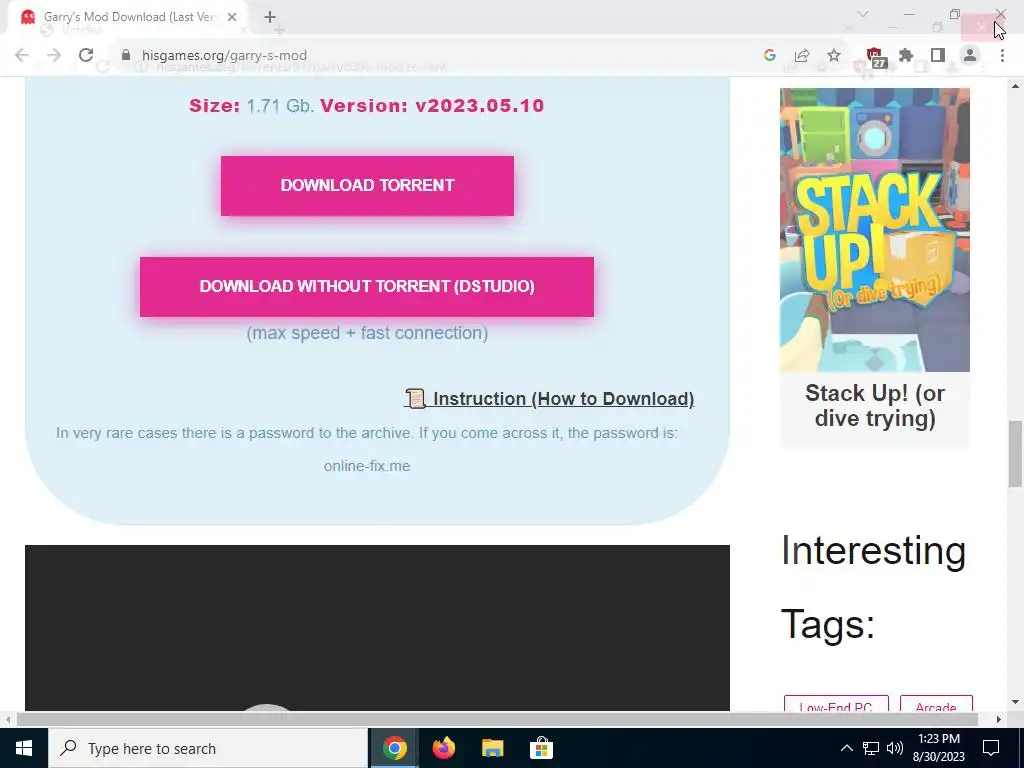Screen dimensions: 1024x768
Task: Open Microsoft Store from the taskbar
Action: [541, 748]
